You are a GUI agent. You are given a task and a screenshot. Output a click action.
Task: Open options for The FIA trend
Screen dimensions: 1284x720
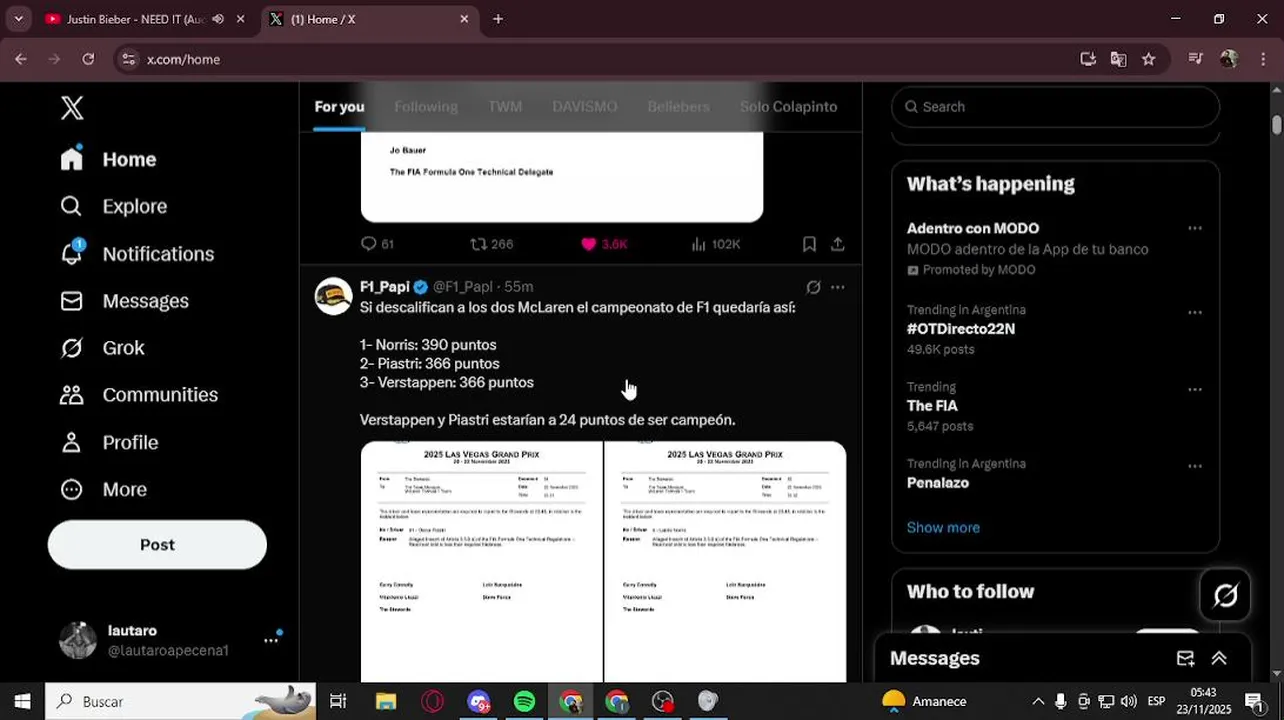[x=1195, y=389]
